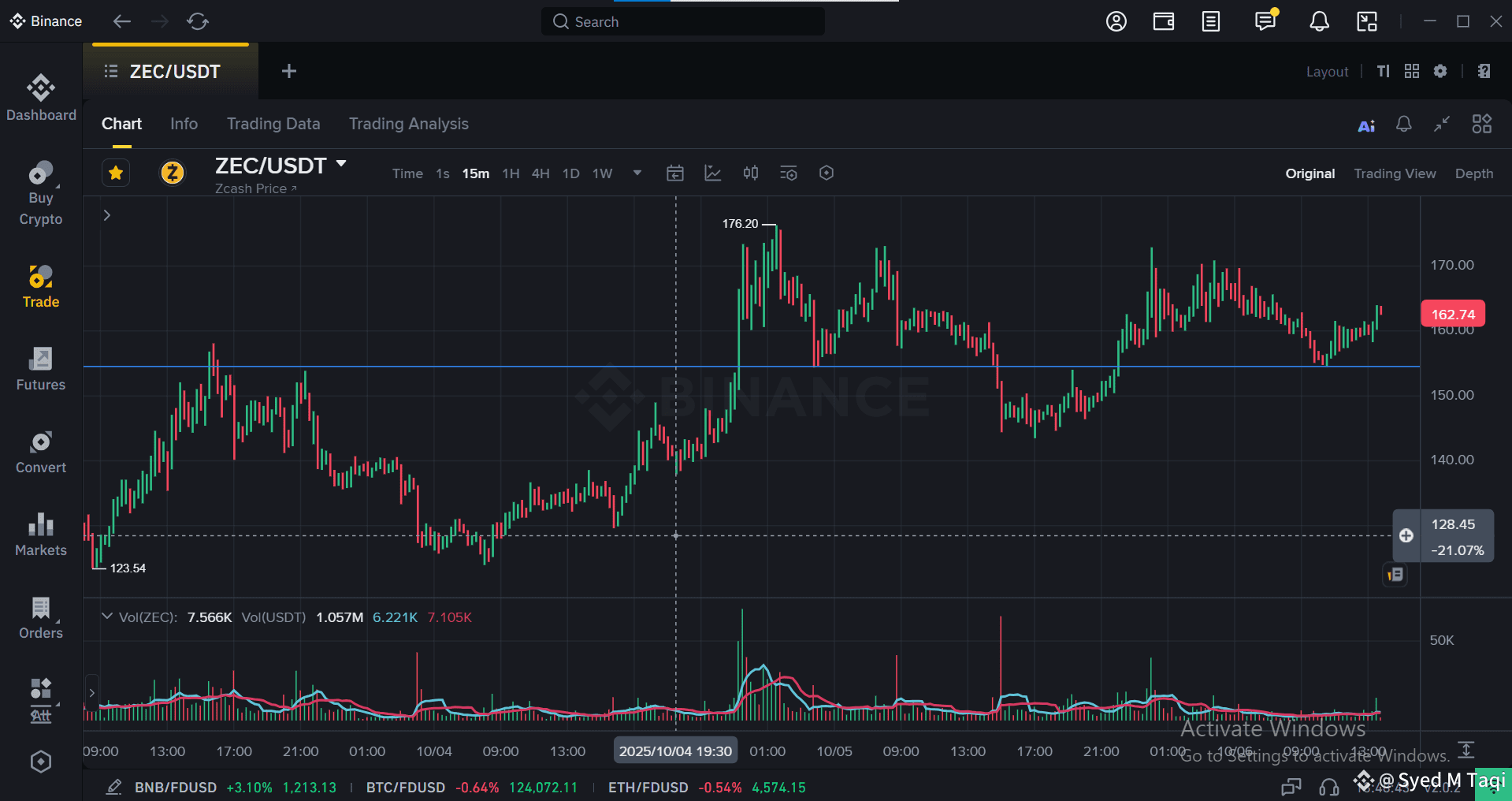Collapse the Vol indicator section chevron
This screenshot has width=1512, height=801.
coord(107,617)
